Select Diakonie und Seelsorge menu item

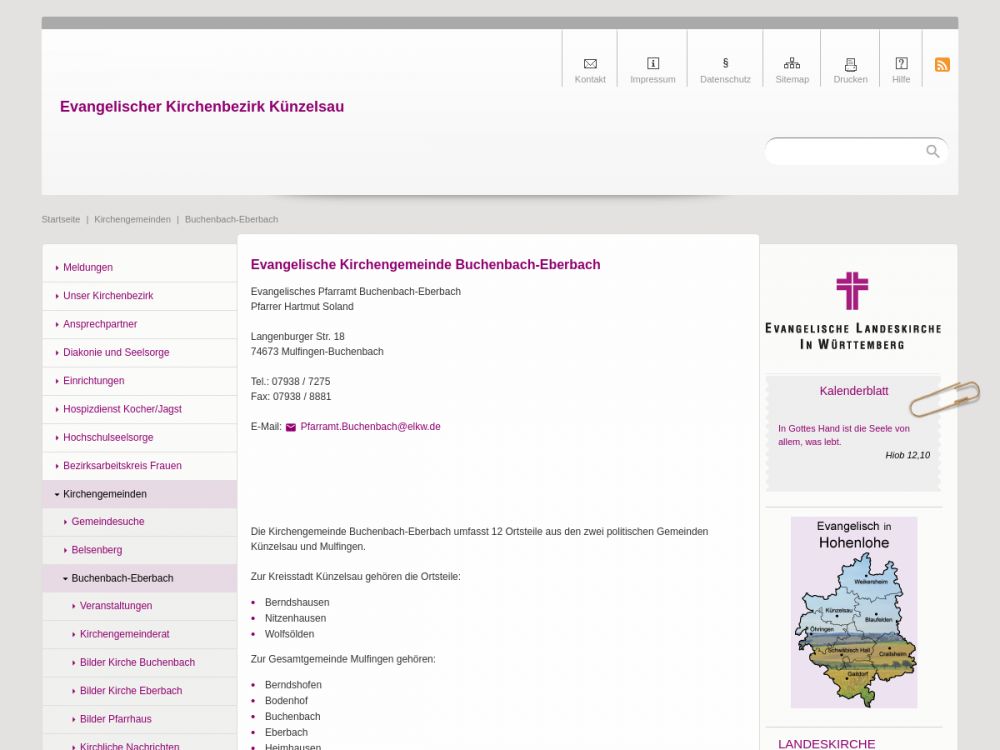pos(116,353)
